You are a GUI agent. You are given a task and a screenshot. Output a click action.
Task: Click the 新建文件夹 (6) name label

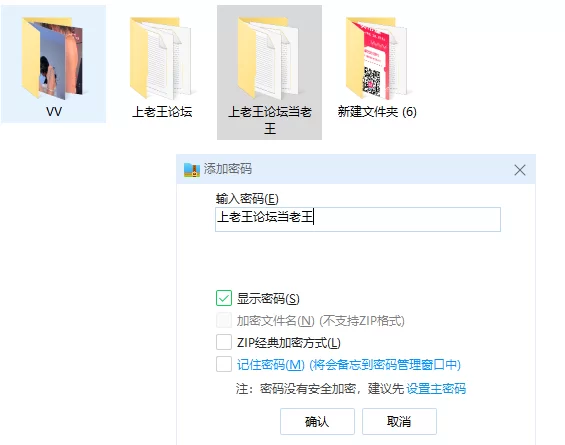[377, 112]
